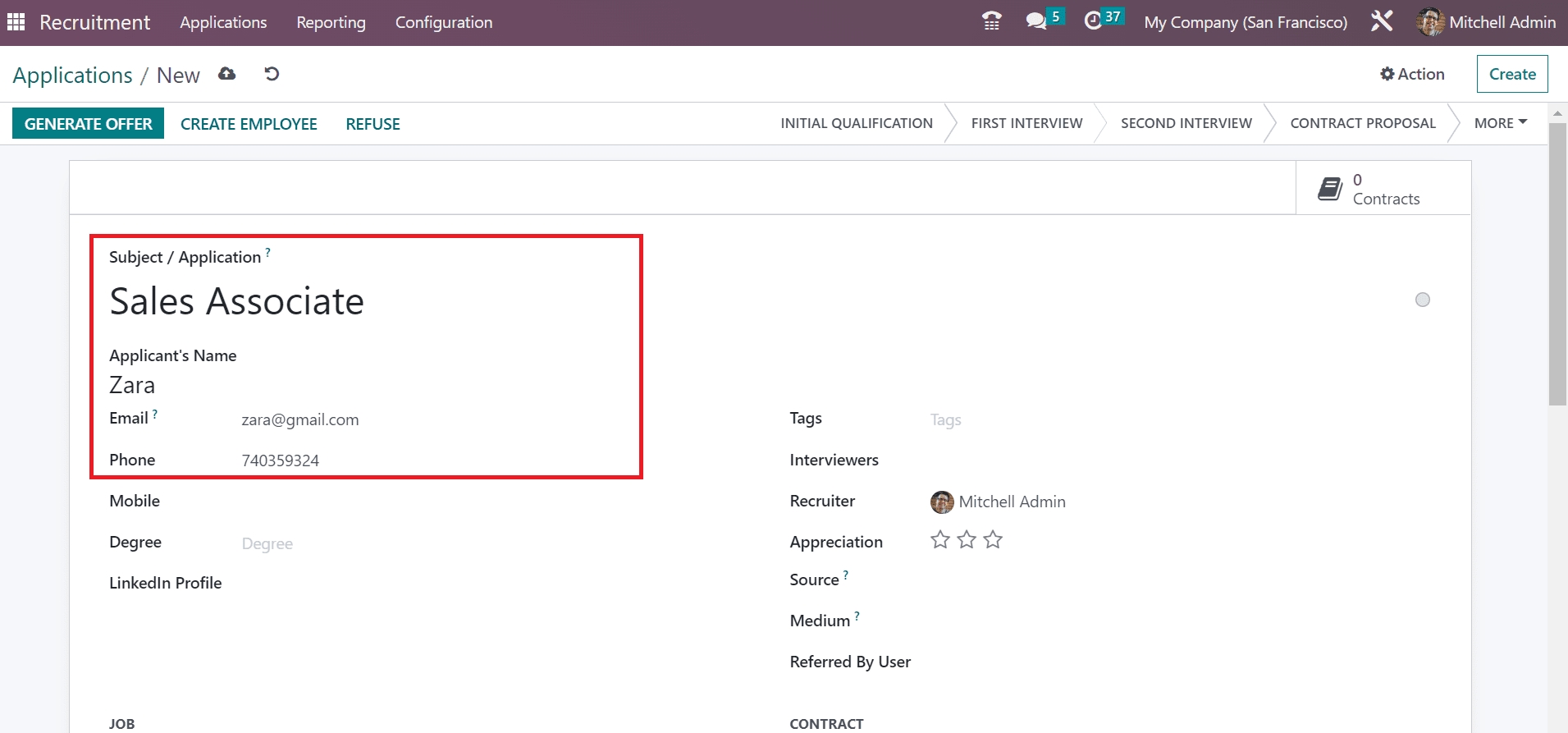1568x733 pixels.
Task: Open the apps grid menu icon
Action: (x=16, y=22)
